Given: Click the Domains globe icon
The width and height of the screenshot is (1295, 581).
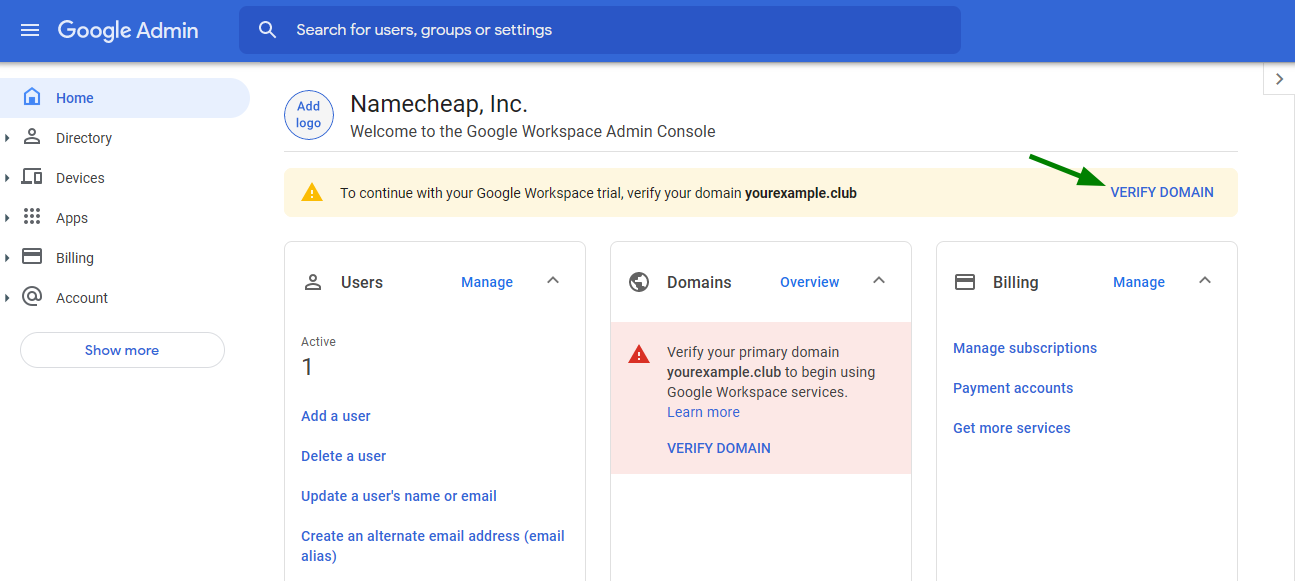Looking at the screenshot, I should pyautogui.click(x=639, y=282).
